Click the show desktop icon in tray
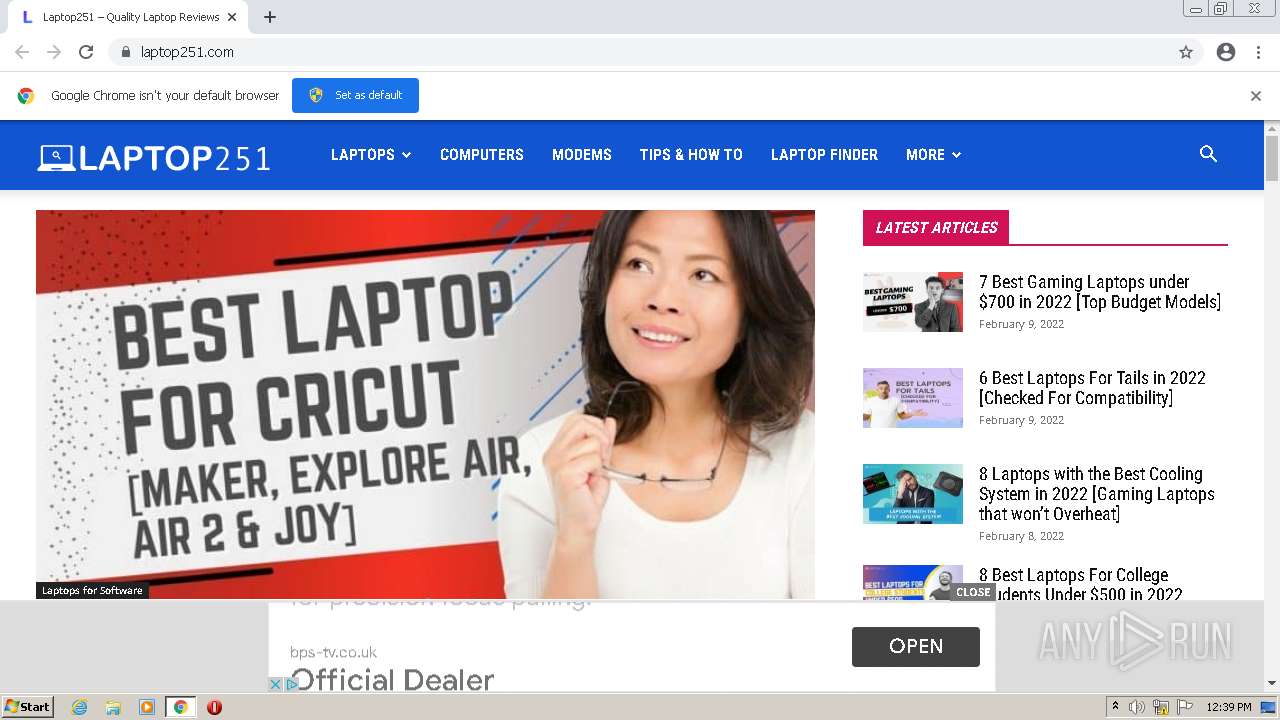This screenshot has height=720, width=1280. click(1269, 707)
